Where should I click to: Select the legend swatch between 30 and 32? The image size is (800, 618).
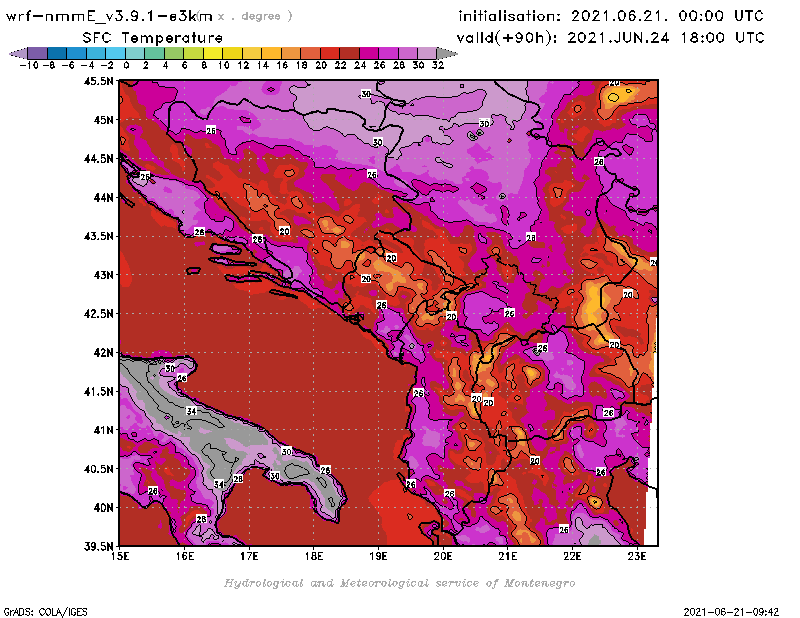(428, 53)
